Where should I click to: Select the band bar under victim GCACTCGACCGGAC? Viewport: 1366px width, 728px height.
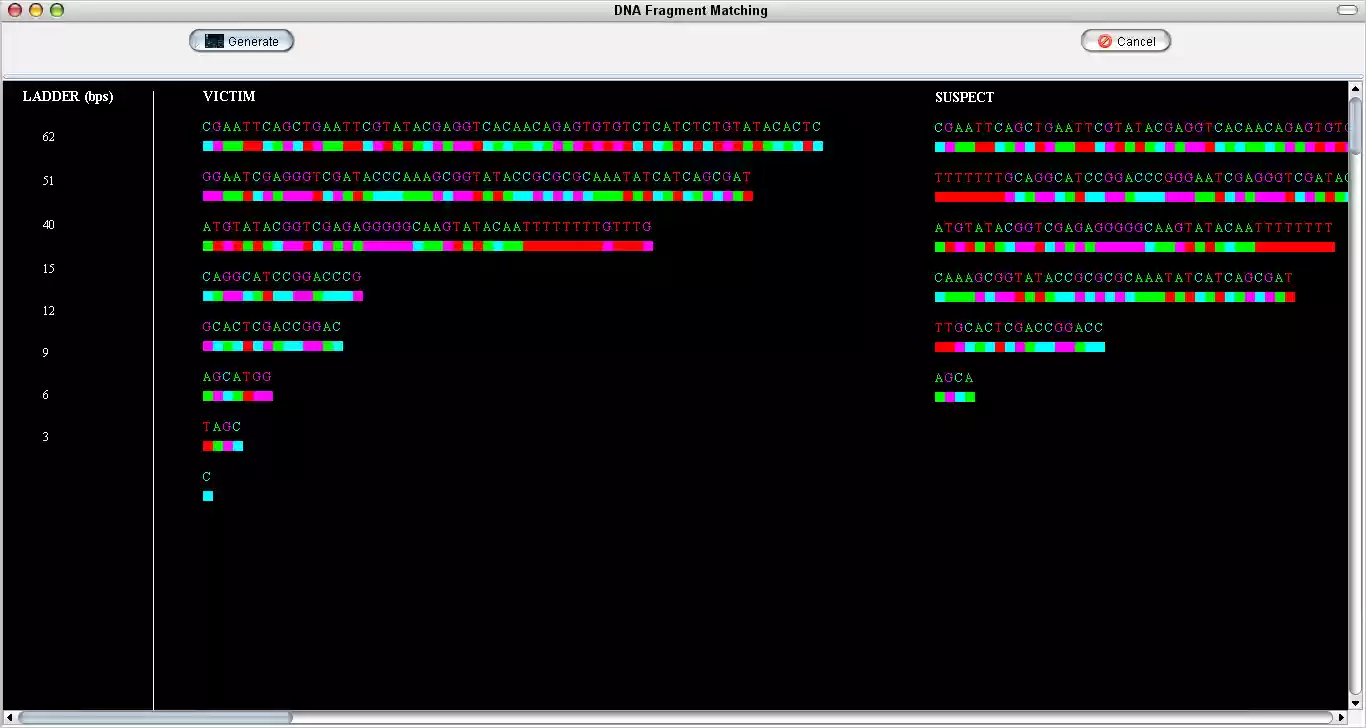click(272, 346)
